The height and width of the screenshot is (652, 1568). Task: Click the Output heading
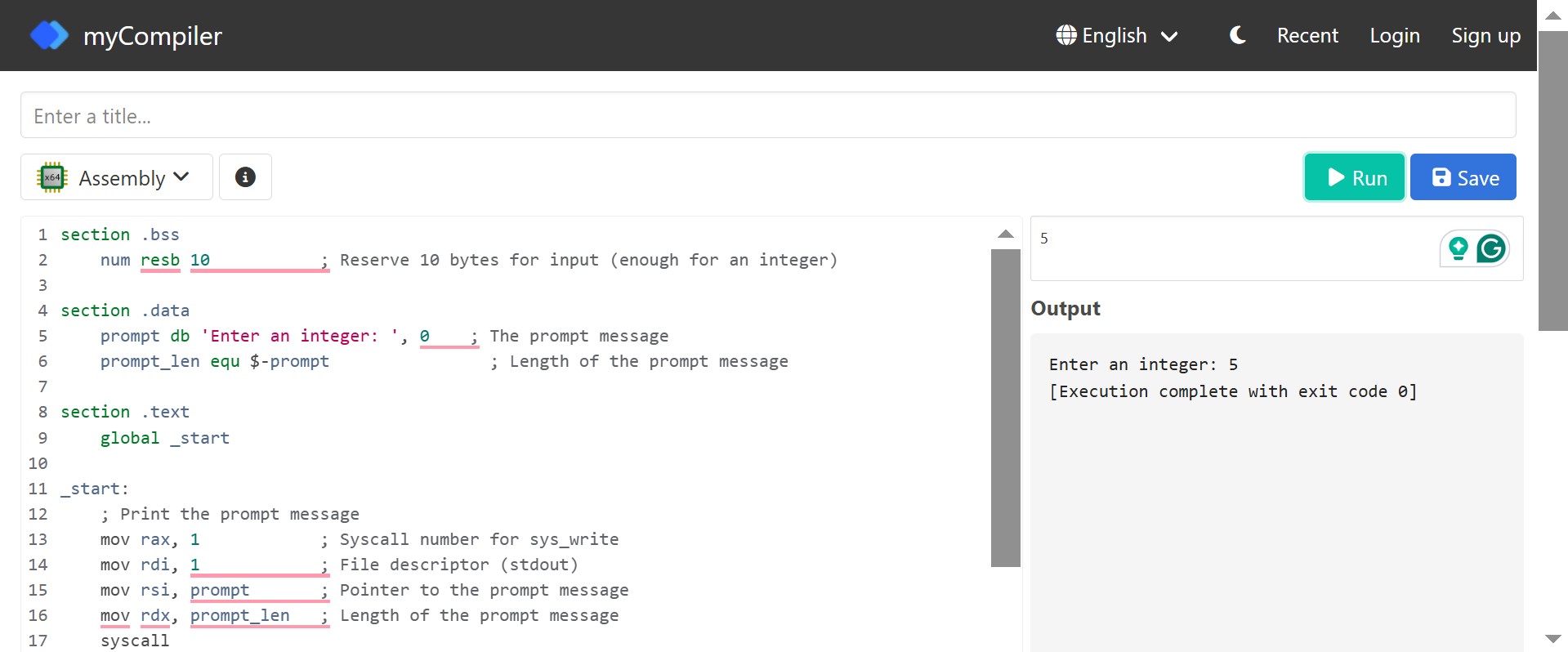[1065, 308]
